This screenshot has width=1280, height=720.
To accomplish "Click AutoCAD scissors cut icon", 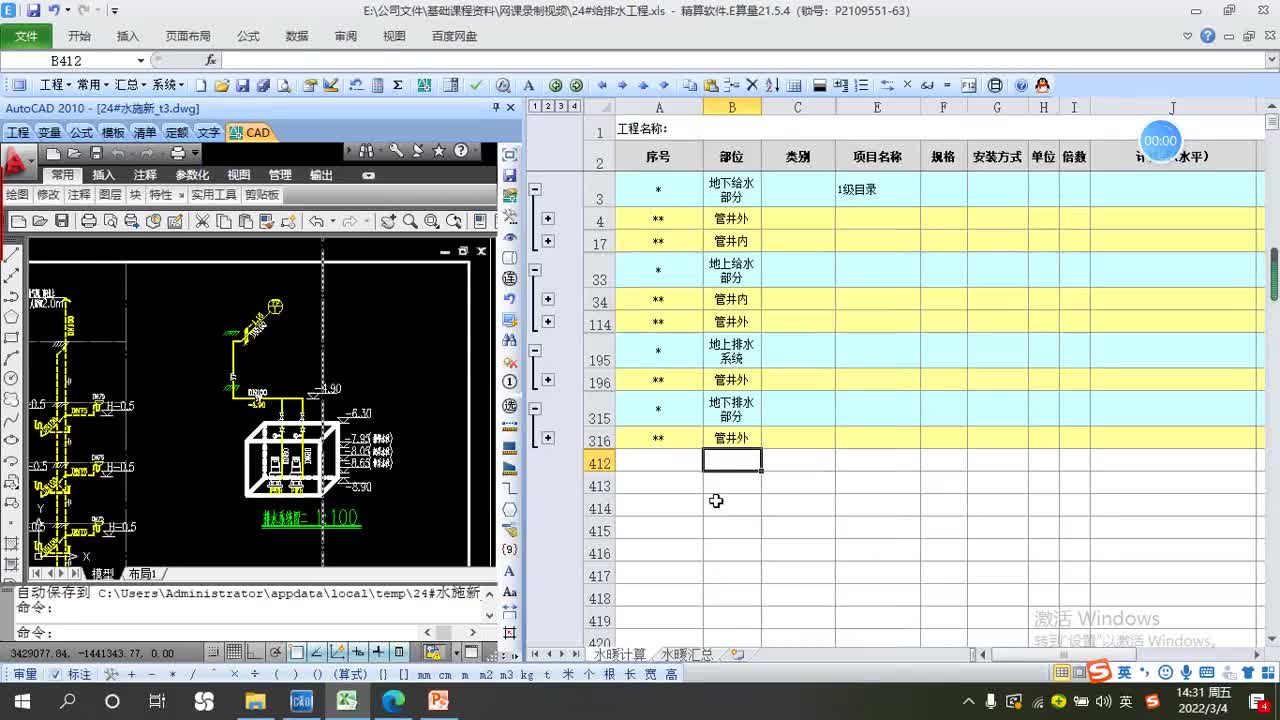I will (202, 221).
